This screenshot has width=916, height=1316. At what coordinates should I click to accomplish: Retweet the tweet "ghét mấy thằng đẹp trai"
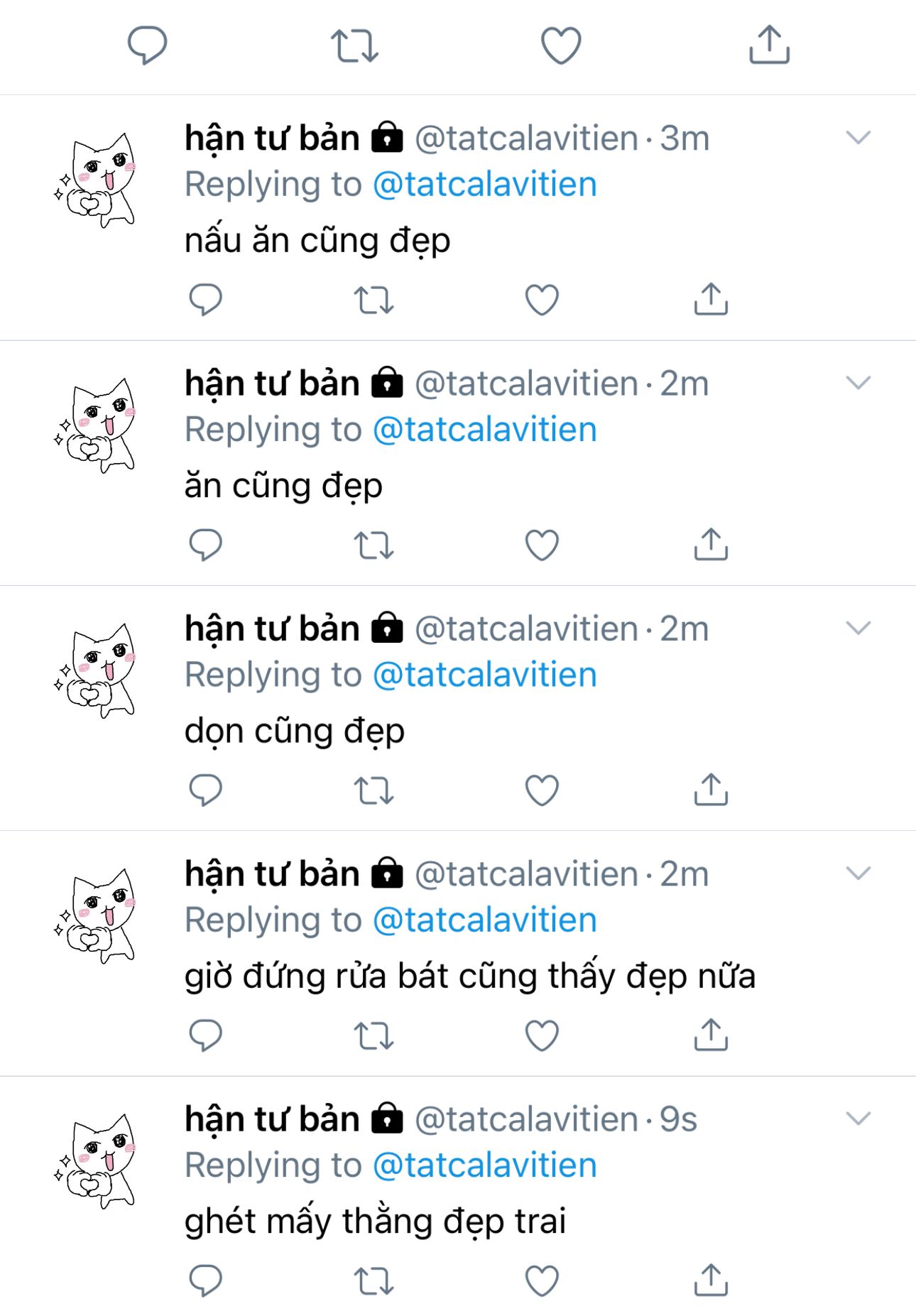pos(374,1280)
